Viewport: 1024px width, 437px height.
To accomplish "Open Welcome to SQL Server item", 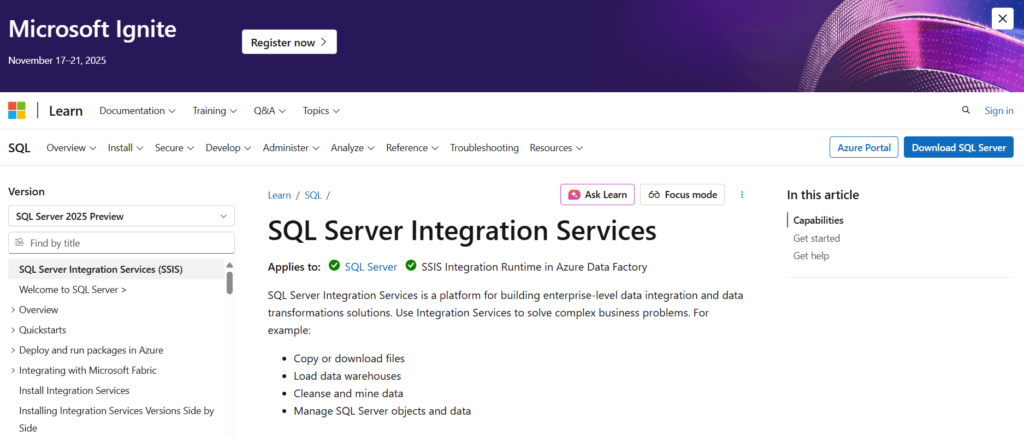I will click(73, 289).
